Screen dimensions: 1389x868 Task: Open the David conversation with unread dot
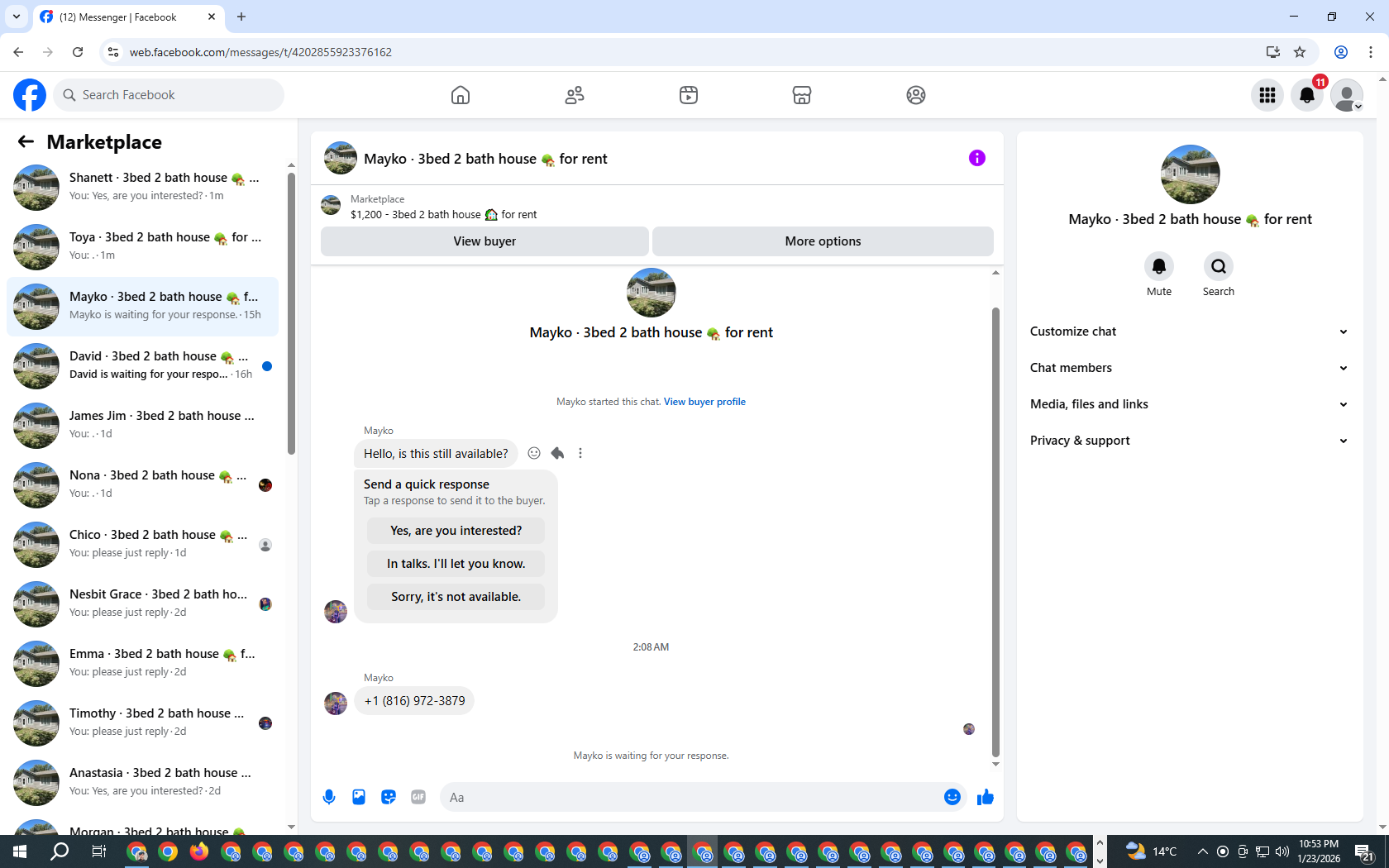point(142,365)
